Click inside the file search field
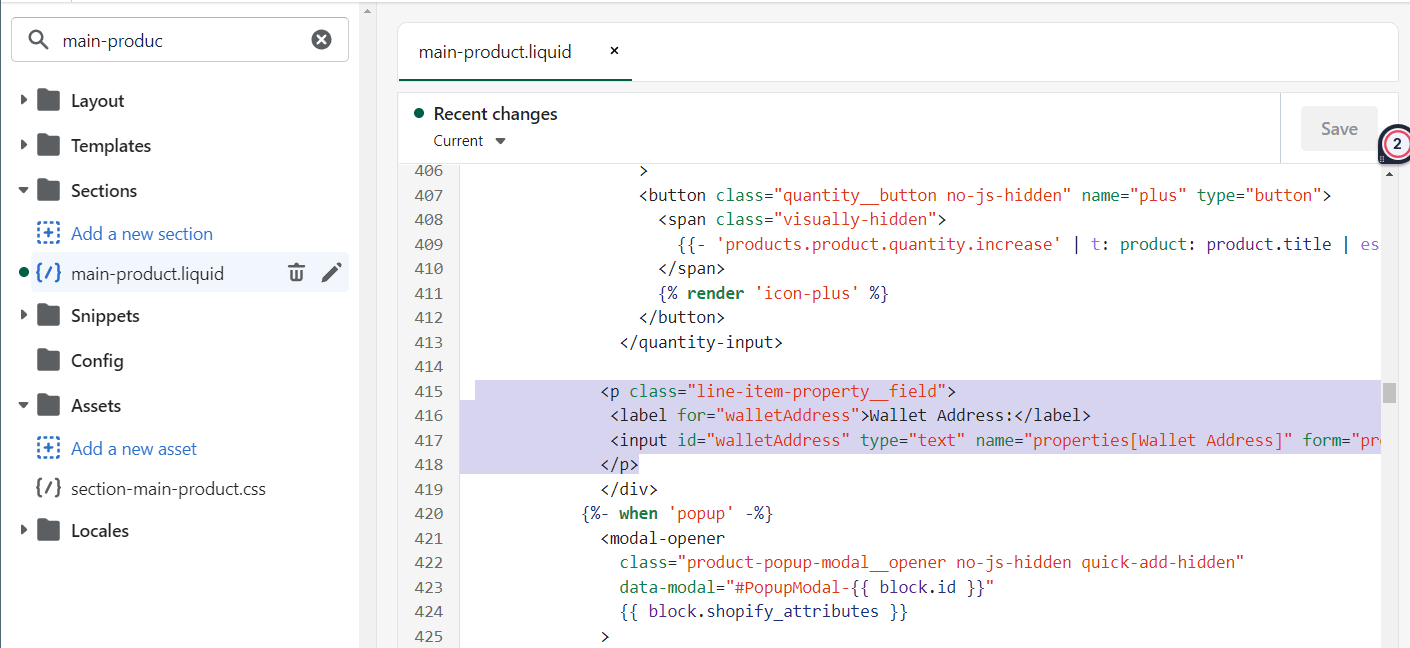The height and width of the screenshot is (648, 1410). 180,40
